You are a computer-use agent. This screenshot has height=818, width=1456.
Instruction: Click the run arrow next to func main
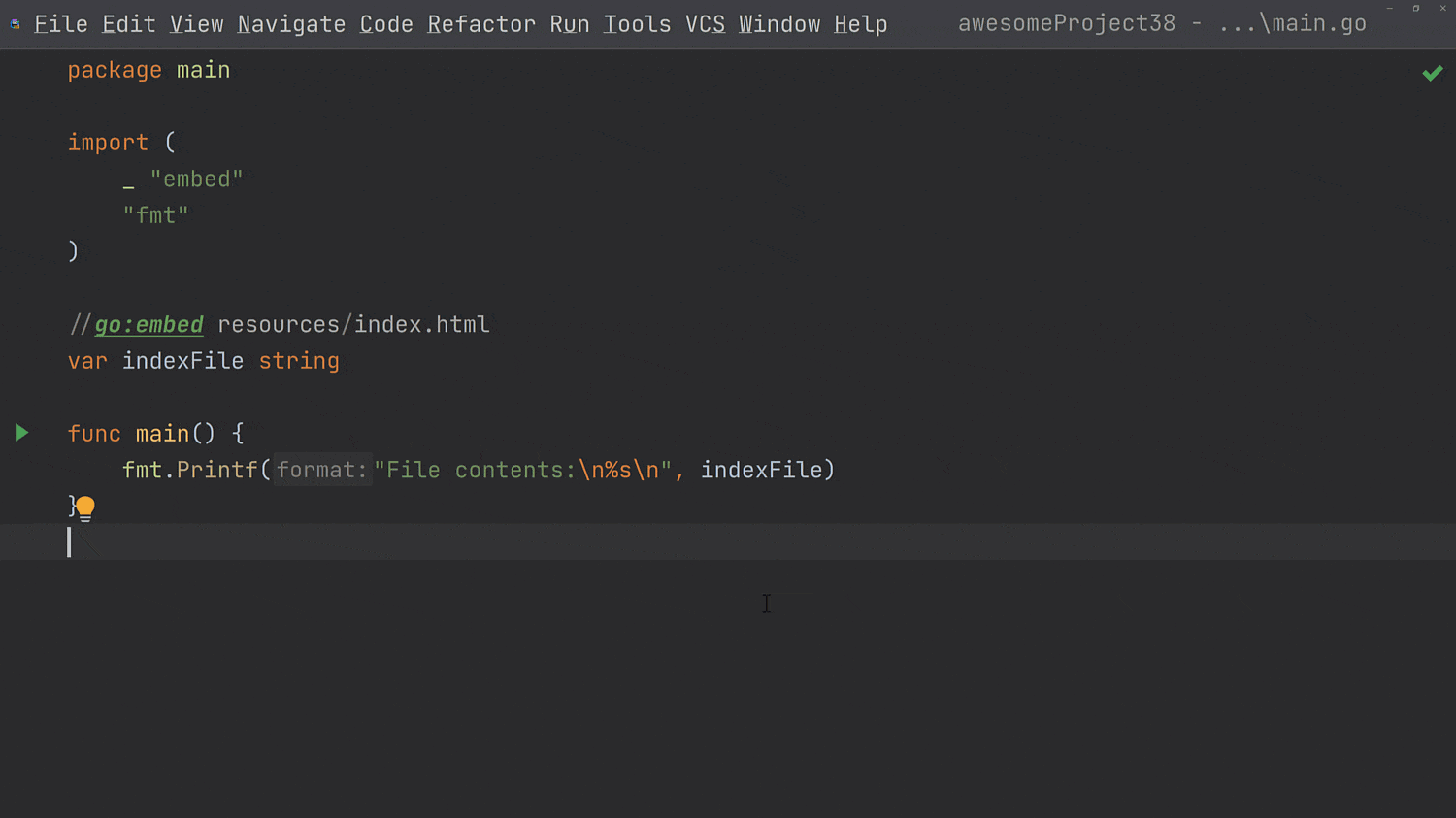[x=21, y=433]
